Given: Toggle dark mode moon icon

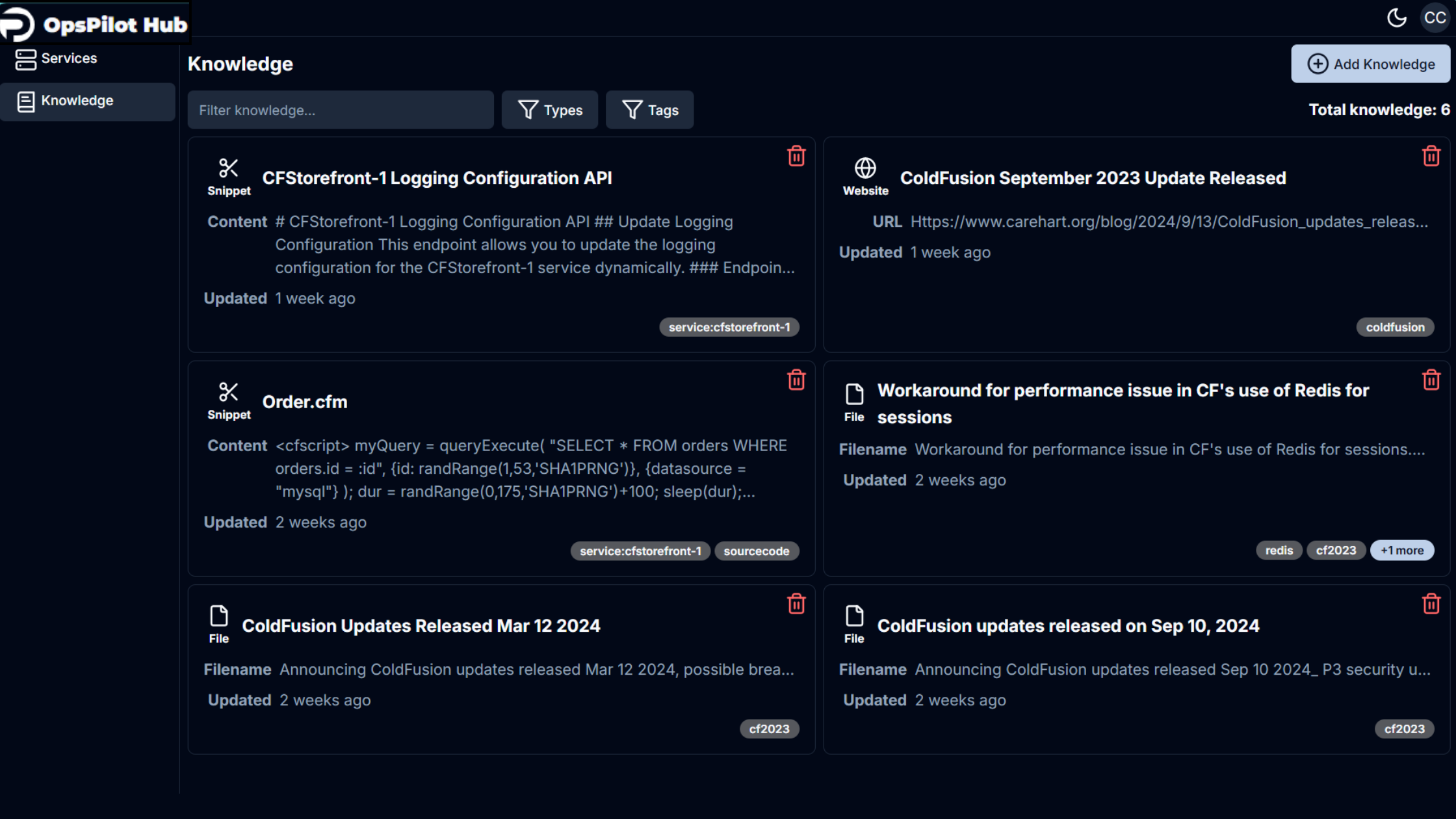Looking at the screenshot, I should click(x=1397, y=18).
